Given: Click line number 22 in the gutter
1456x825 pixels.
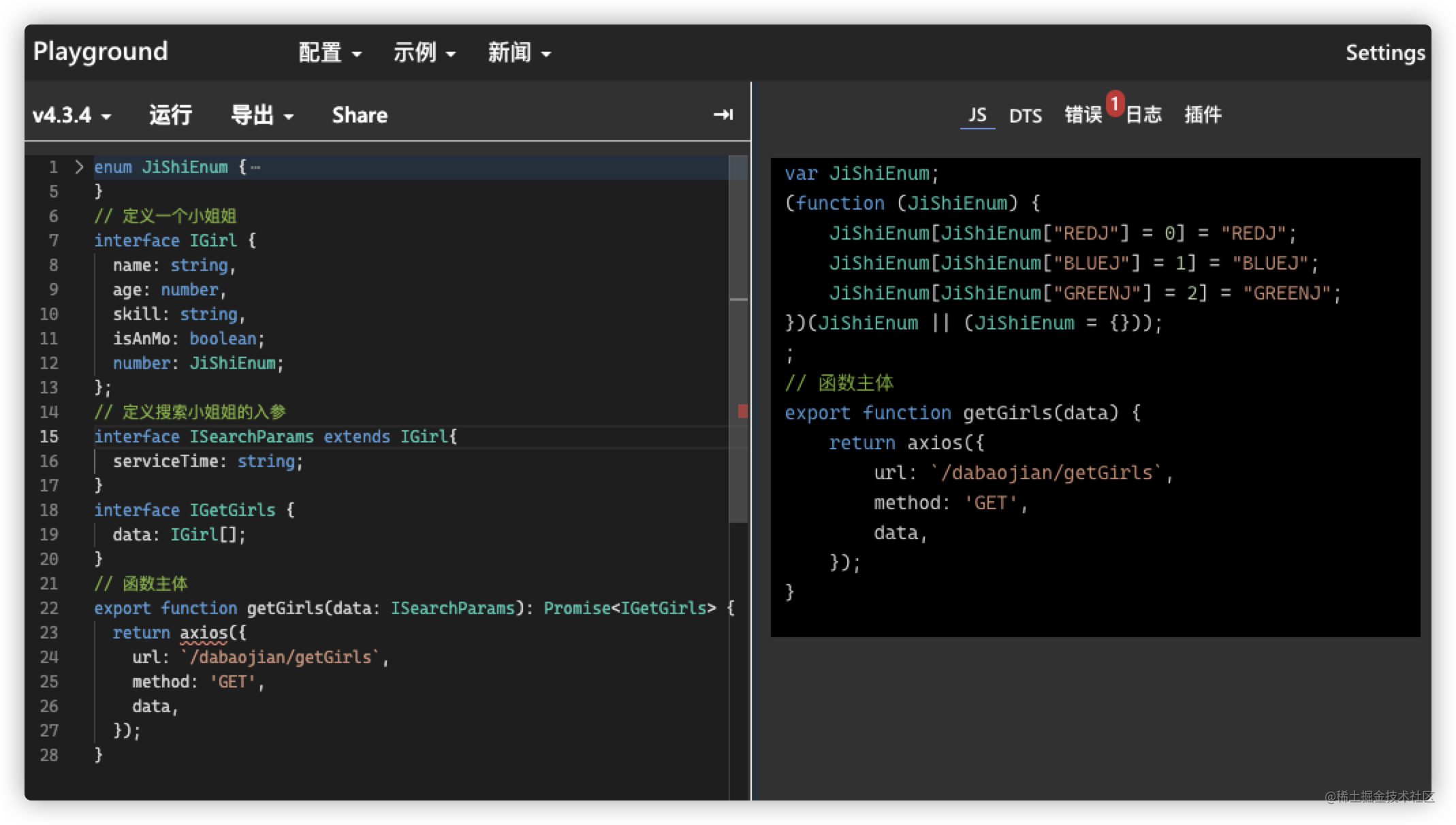Looking at the screenshot, I should coord(49,608).
